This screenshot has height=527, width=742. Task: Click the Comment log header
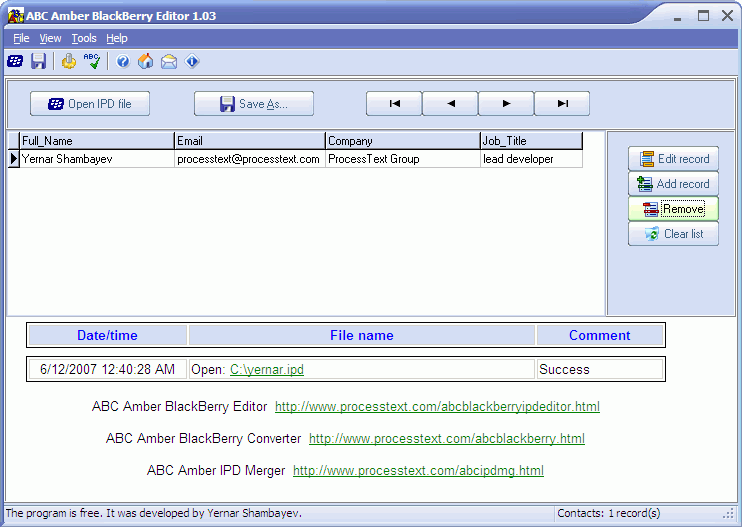(600, 335)
